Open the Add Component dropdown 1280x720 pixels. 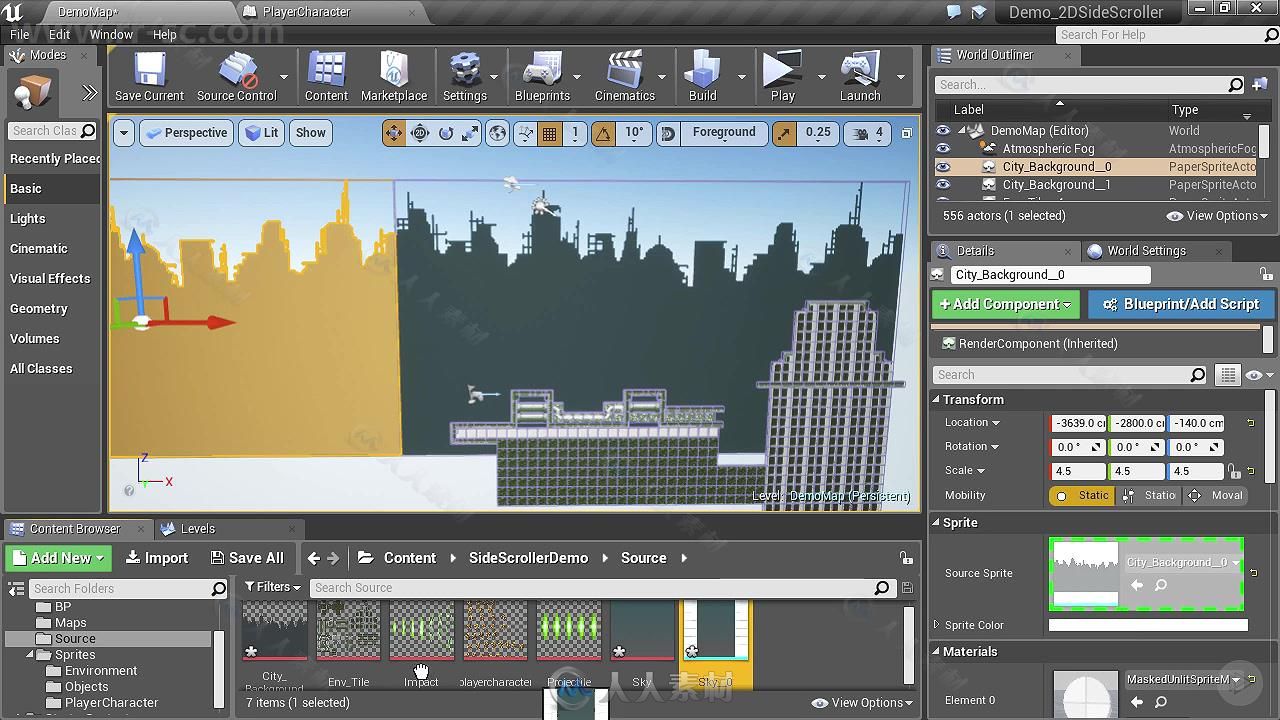[1006, 304]
